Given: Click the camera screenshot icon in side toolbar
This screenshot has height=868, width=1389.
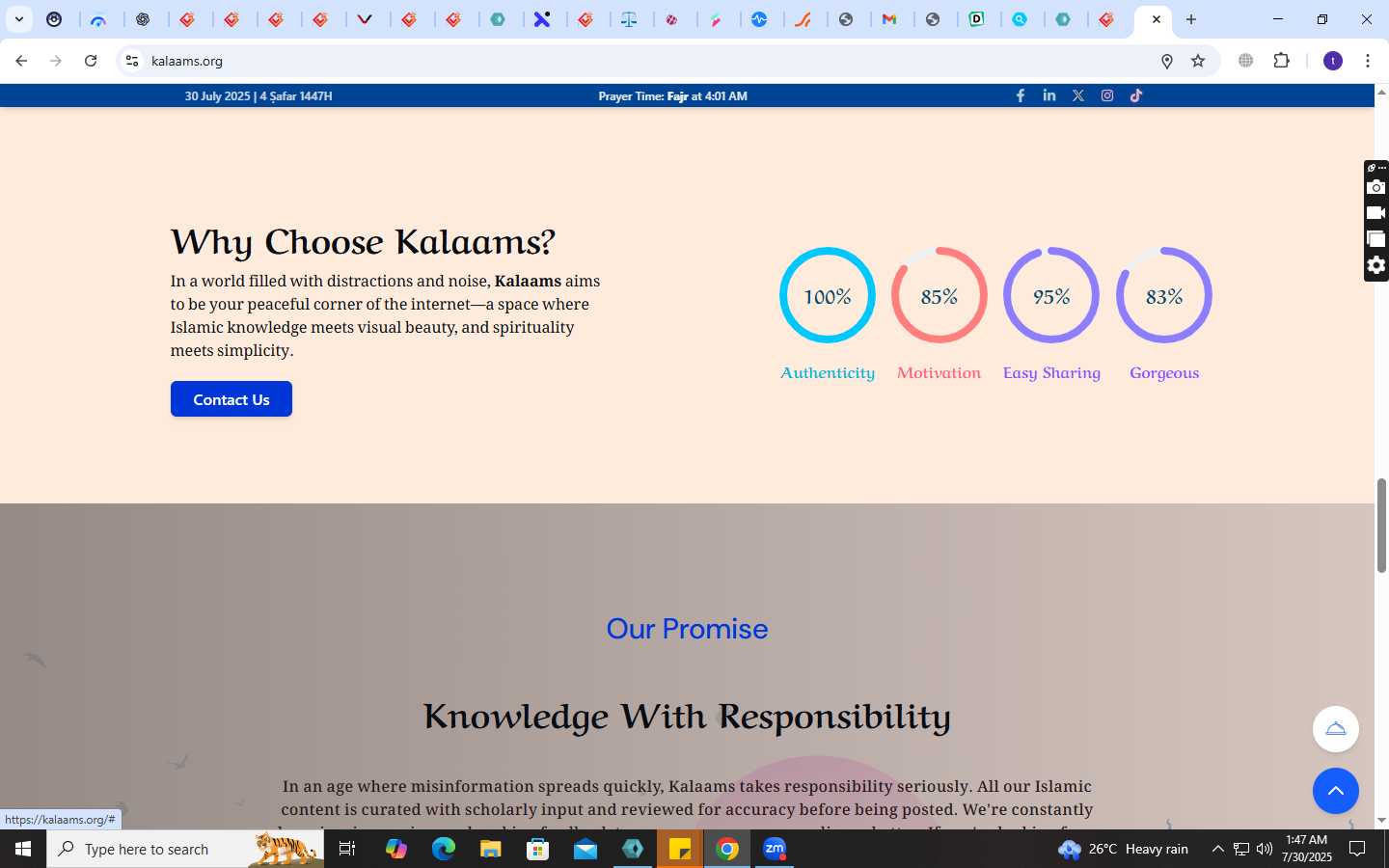Looking at the screenshot, I should [x=1376, y=187].
